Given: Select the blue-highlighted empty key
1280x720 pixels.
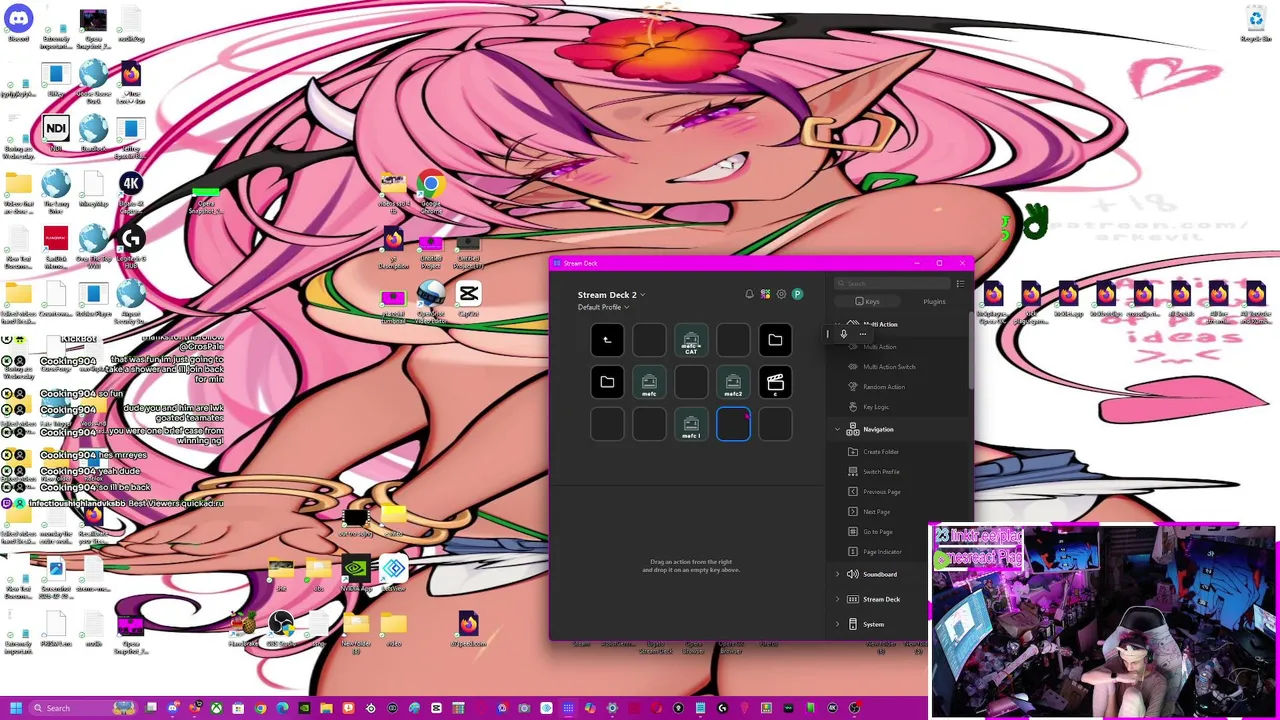Looking at the screenshot, I should (x=733, y=424).
